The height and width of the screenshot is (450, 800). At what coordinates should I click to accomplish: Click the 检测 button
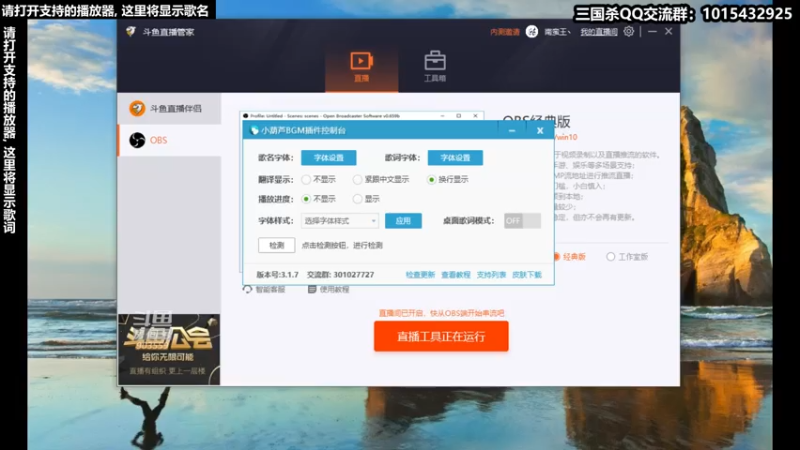pyautogui.click(x=277, y=245)
